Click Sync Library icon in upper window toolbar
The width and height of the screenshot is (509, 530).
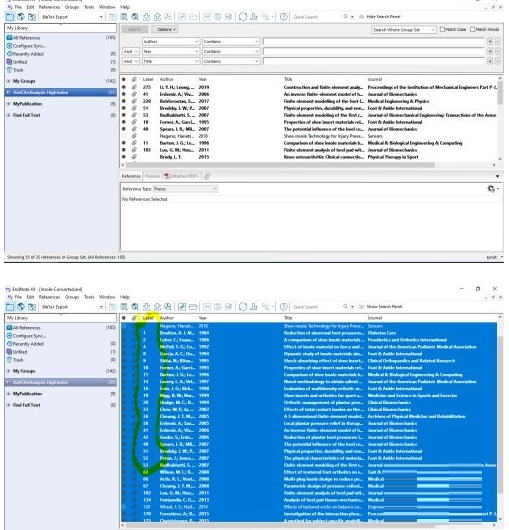click(242, 17)
